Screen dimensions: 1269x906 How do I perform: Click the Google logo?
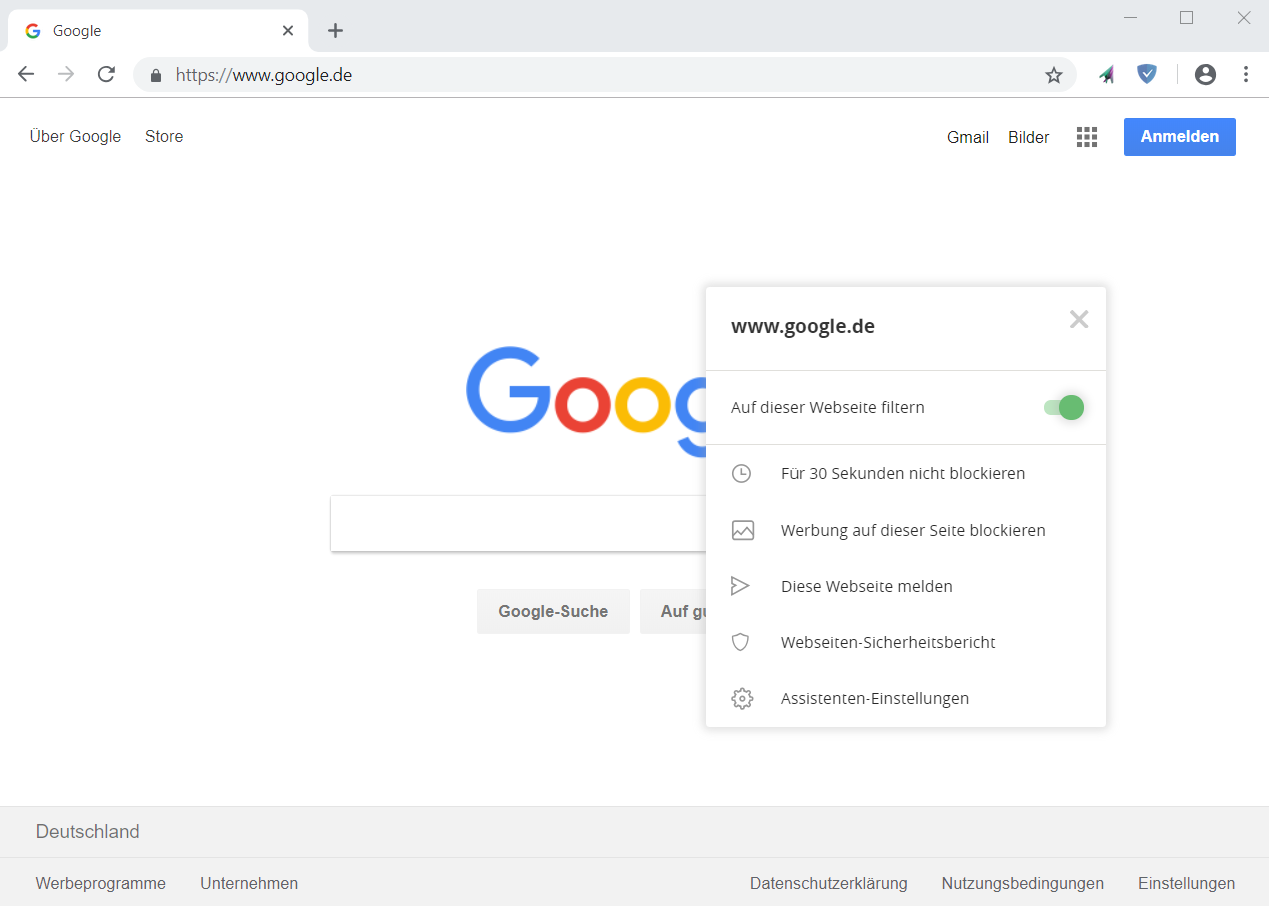[586, 400]
